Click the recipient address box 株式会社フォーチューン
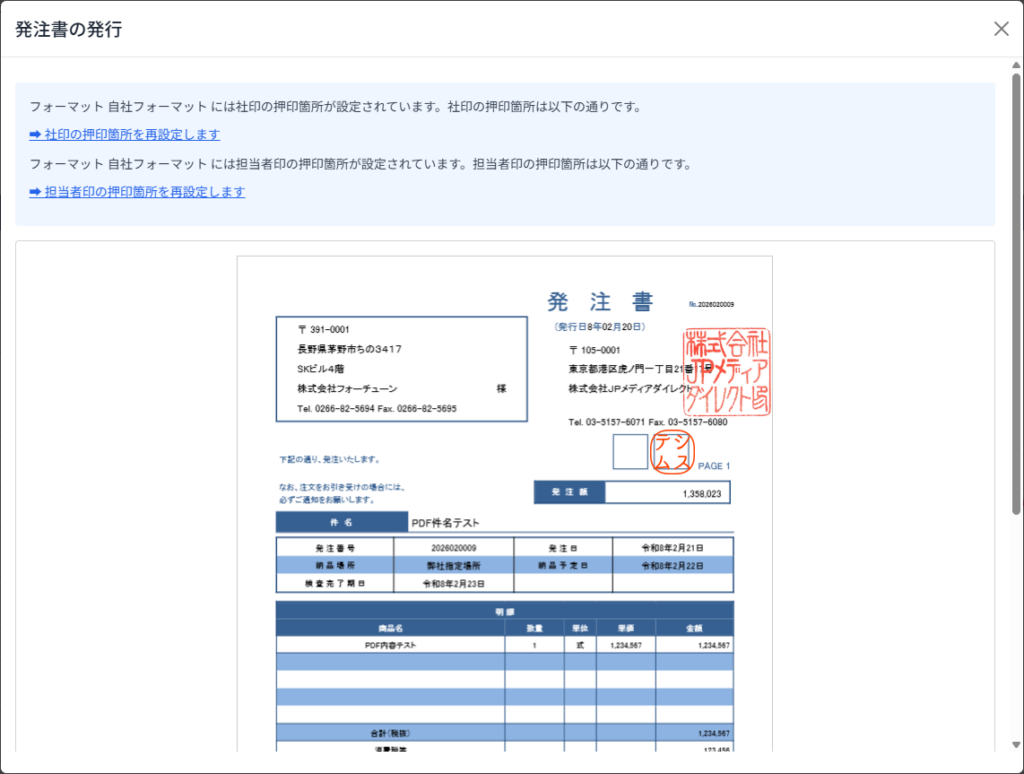The width and height of the screenshot is (1024, 774). point(401,369)
